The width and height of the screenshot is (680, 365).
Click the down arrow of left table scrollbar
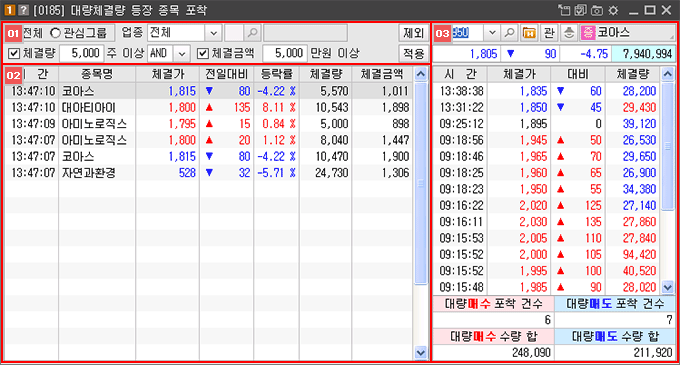click(421, 353)
